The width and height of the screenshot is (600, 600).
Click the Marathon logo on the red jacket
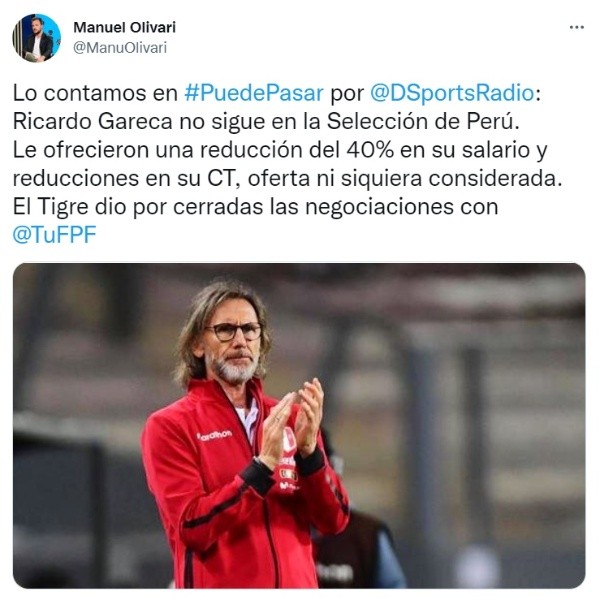point(214,435)
